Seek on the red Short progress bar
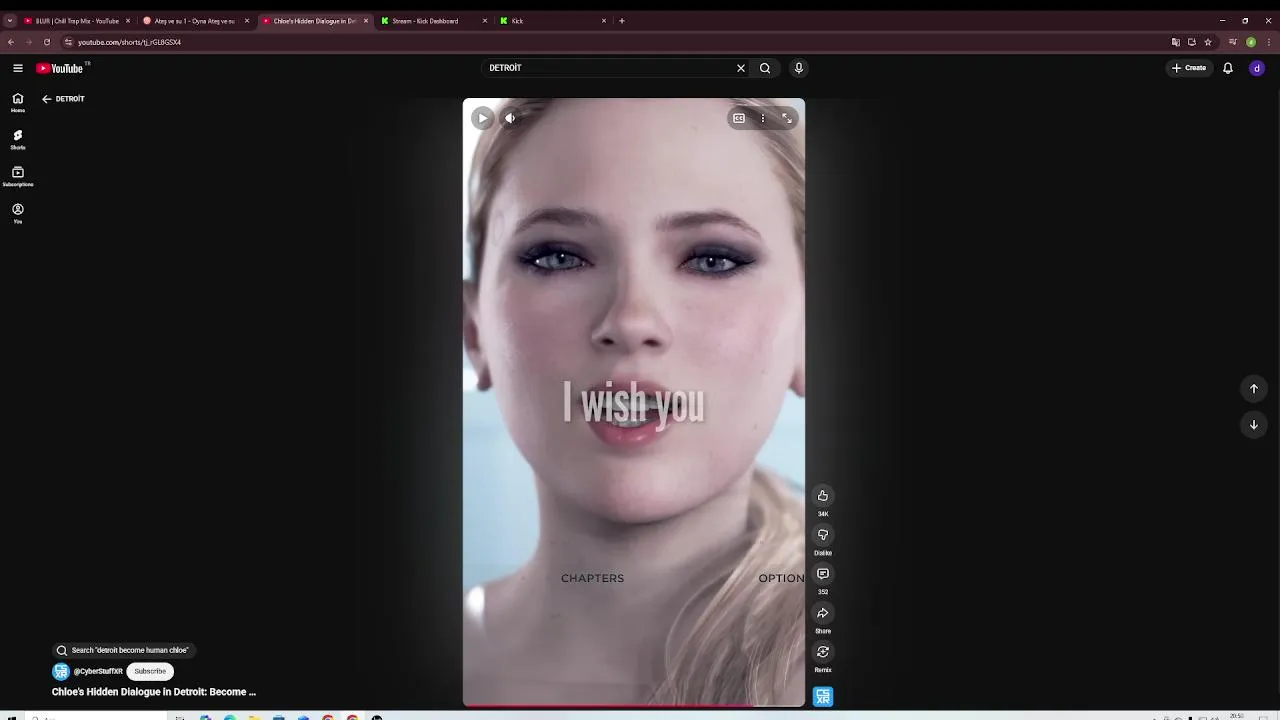 [634, 706]
